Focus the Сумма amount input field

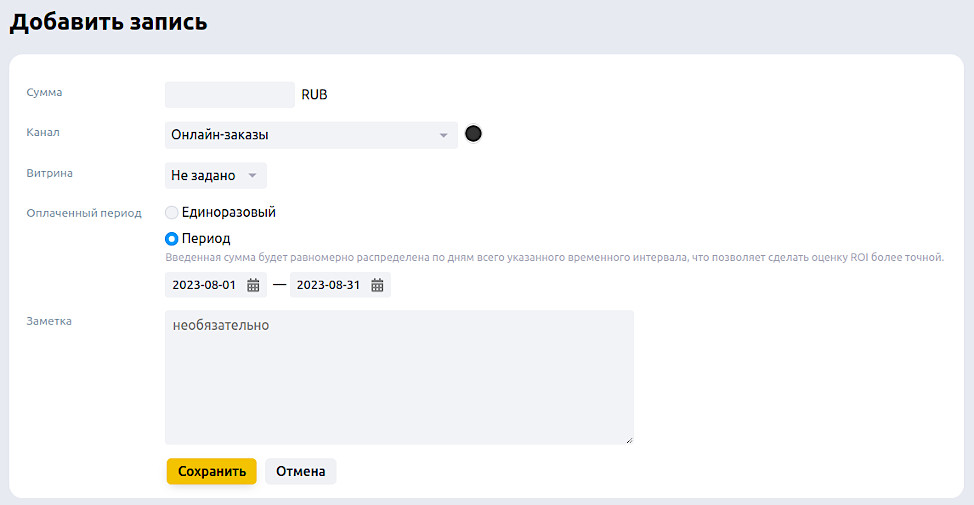tap(229, 95)
